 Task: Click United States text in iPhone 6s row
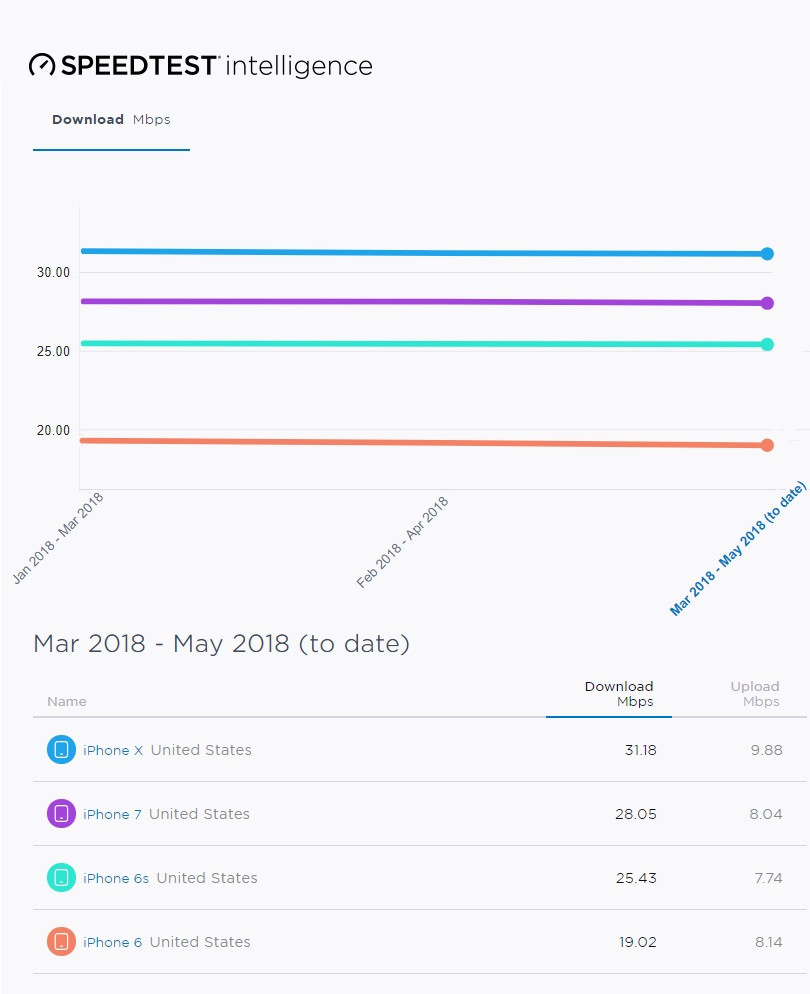coord(207,878)
